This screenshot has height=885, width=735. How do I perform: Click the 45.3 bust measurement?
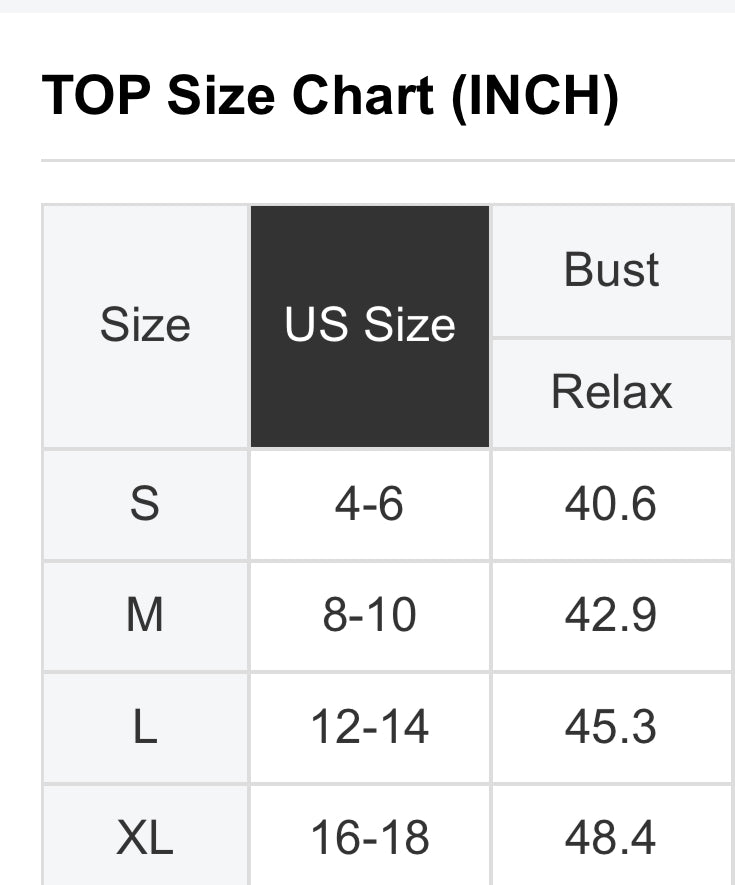point(611,727)
